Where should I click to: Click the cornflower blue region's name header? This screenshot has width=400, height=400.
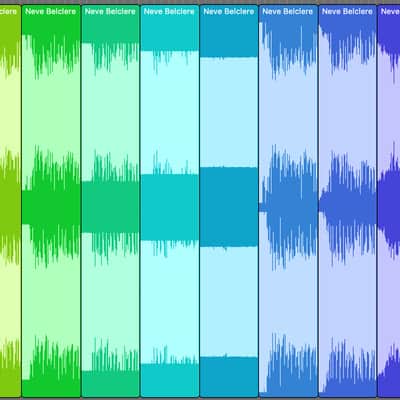coord(288,12)
